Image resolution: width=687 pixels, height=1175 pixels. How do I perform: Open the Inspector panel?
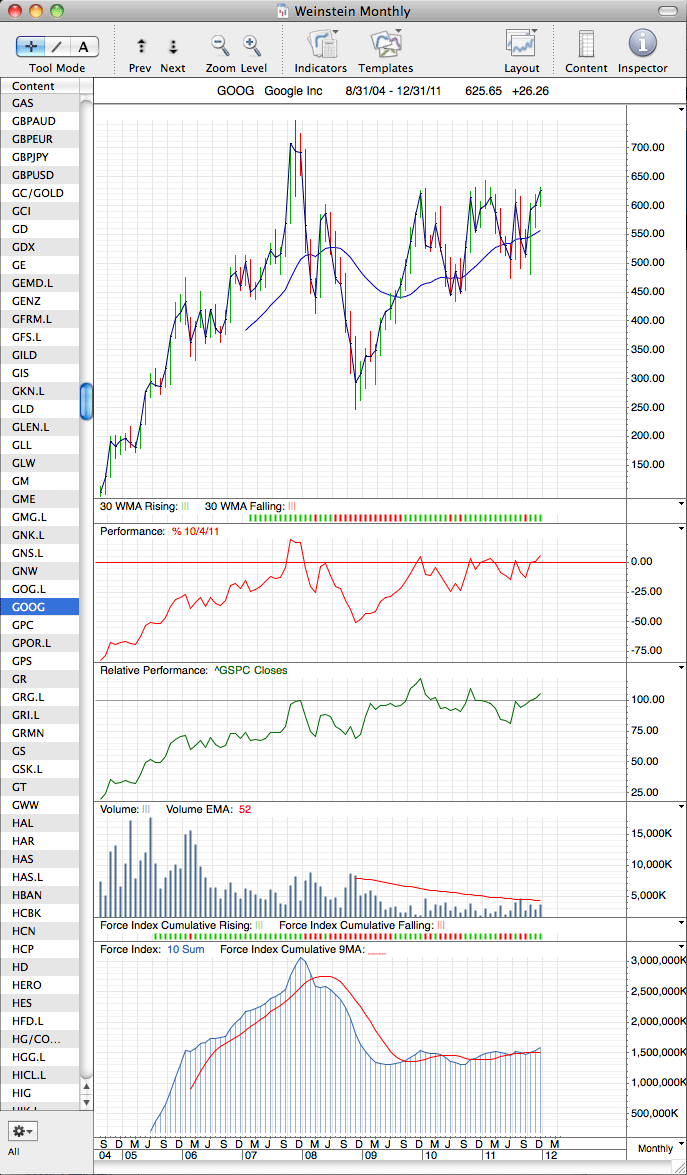(642, 43)
